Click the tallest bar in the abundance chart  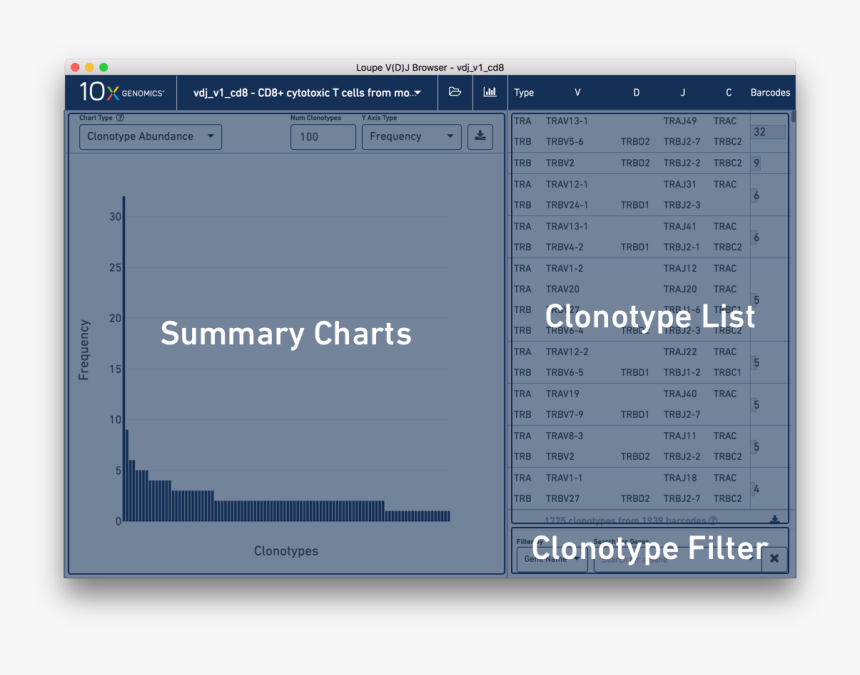tap(124, 358)
